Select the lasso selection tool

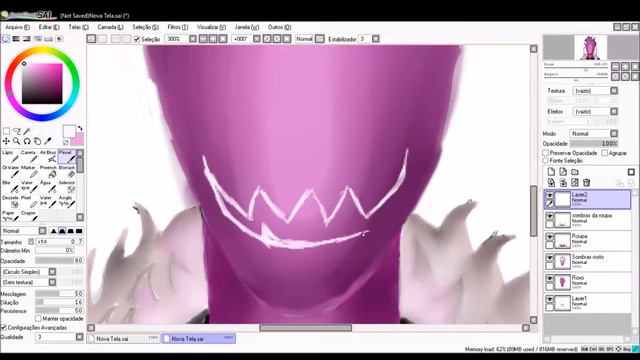tap(17, 131)
